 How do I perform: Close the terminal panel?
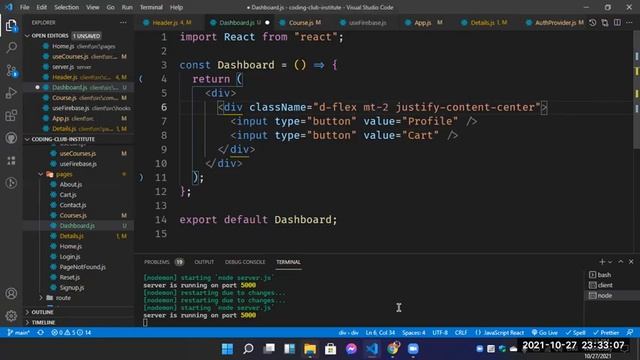tap(631, 262)
